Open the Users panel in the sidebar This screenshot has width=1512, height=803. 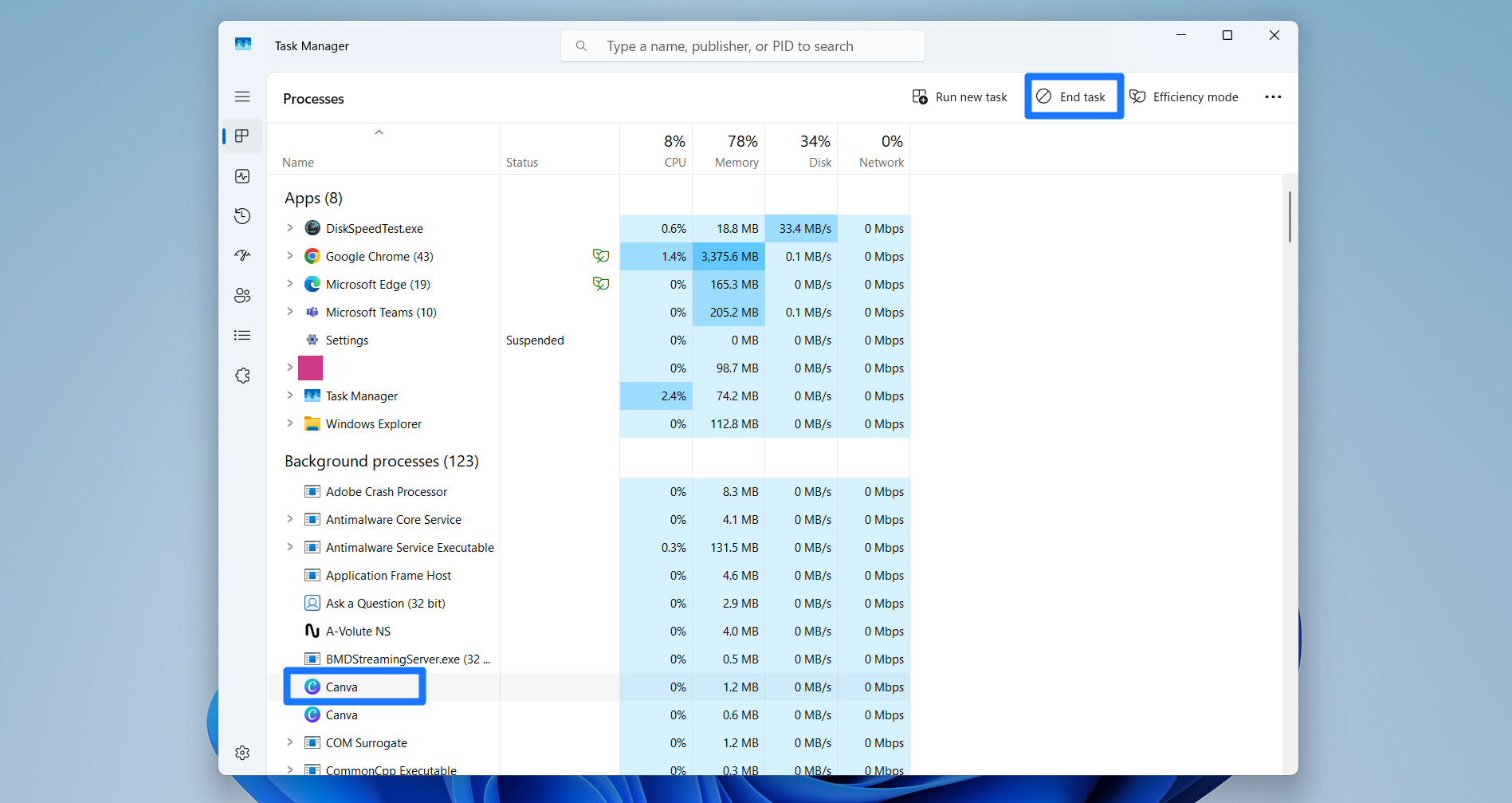pos(242,295)
